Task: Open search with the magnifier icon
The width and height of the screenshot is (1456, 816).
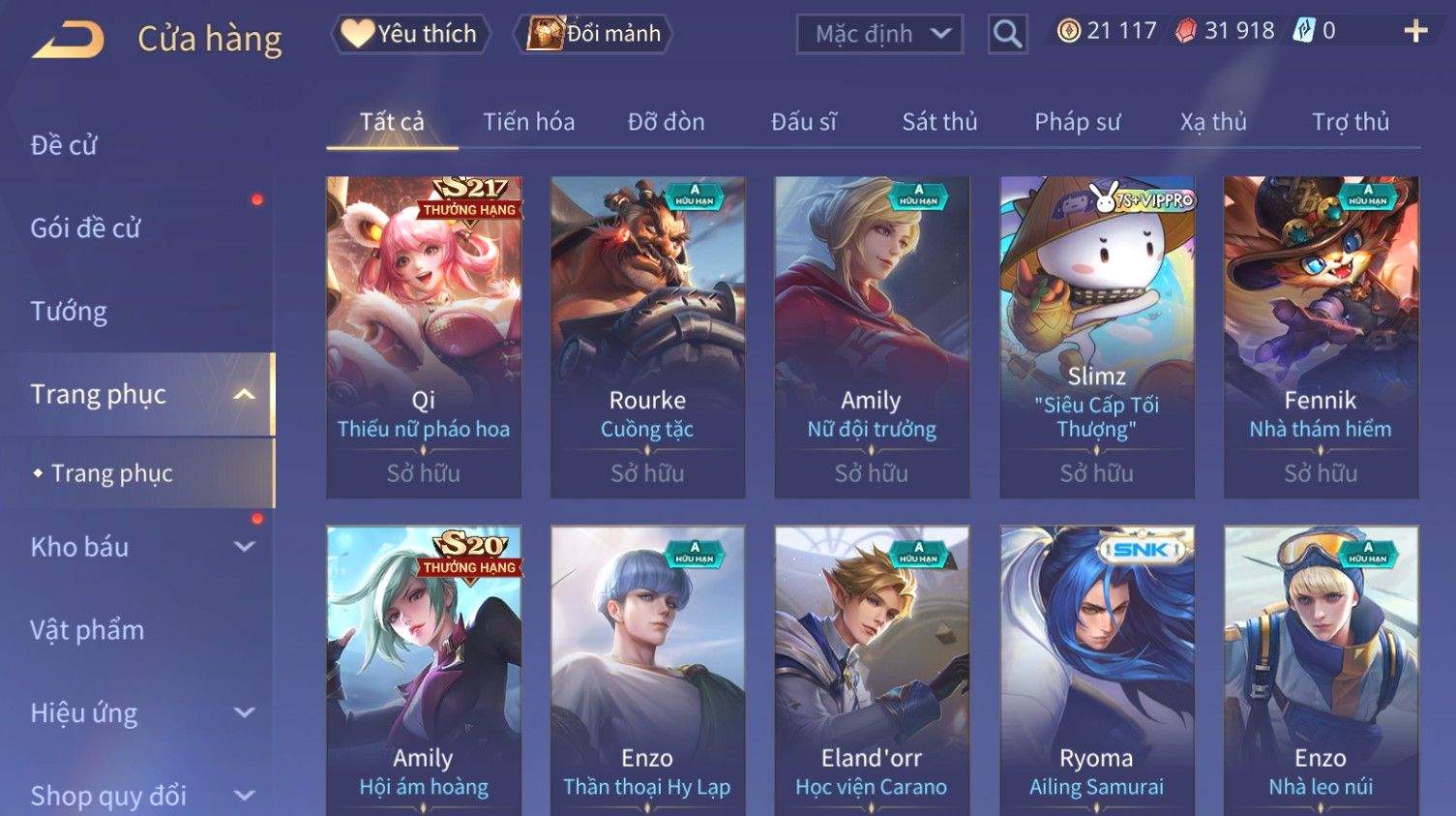Action: pos(1007,34)
